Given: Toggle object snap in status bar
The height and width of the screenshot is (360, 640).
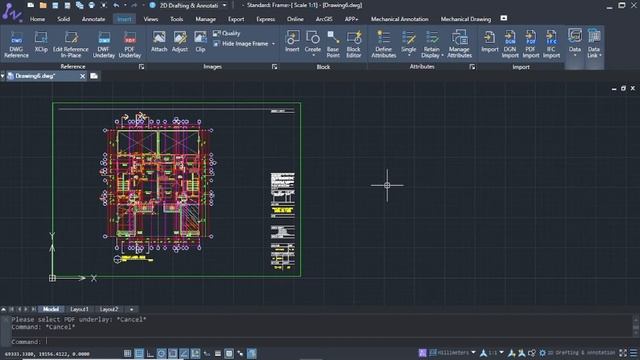Looking at the screenshot, I should coord(173,353).
